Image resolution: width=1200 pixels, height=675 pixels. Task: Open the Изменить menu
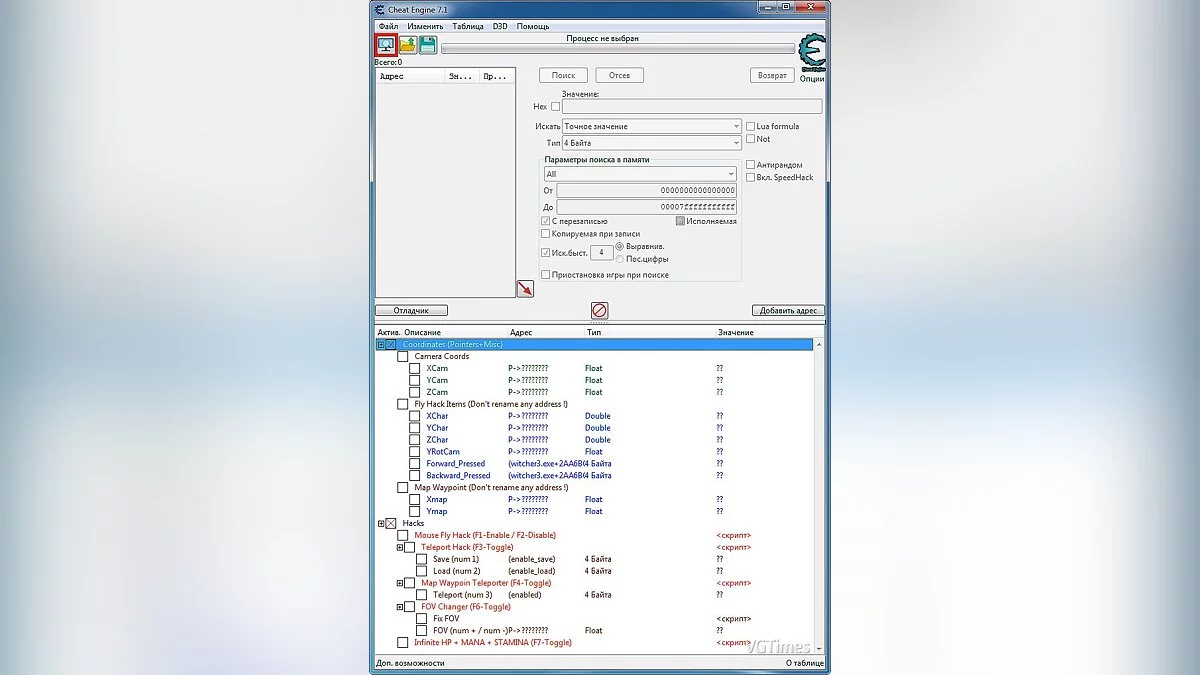pos(425,26)
